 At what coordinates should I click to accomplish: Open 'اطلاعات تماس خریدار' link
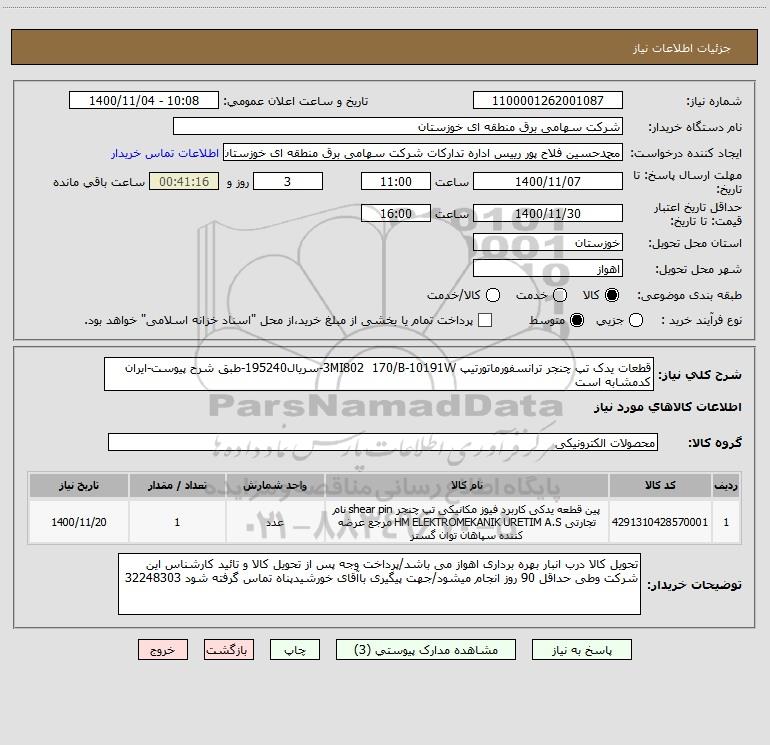click(x=165, y=153)
